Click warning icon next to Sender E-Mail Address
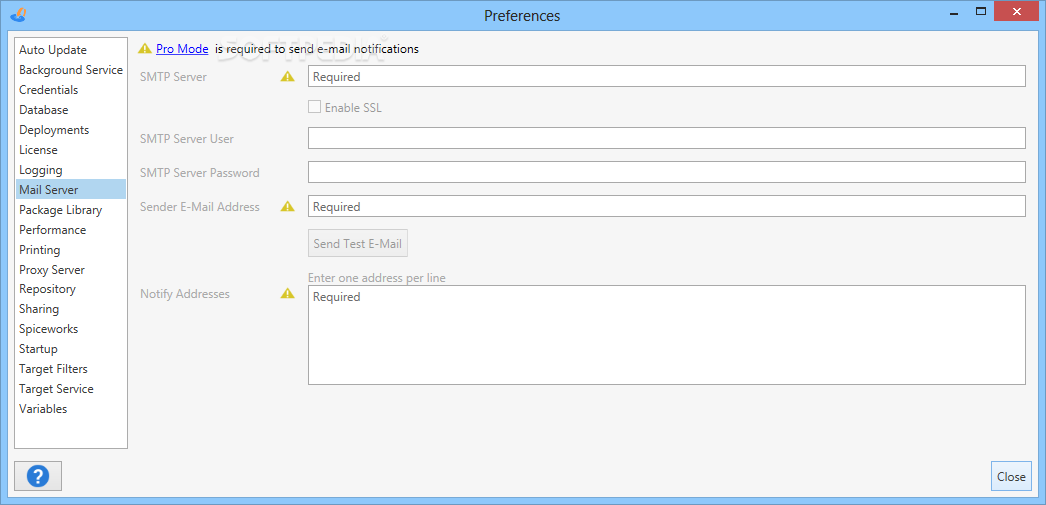 coord(288,207)
